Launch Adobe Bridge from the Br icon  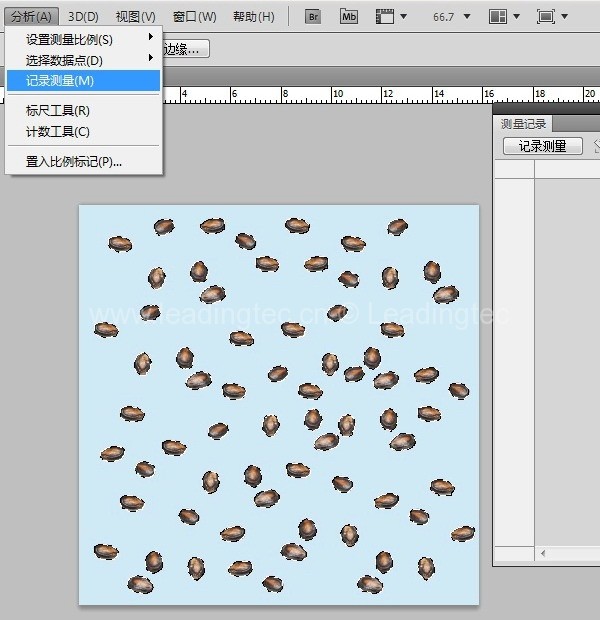coord(313,17)
